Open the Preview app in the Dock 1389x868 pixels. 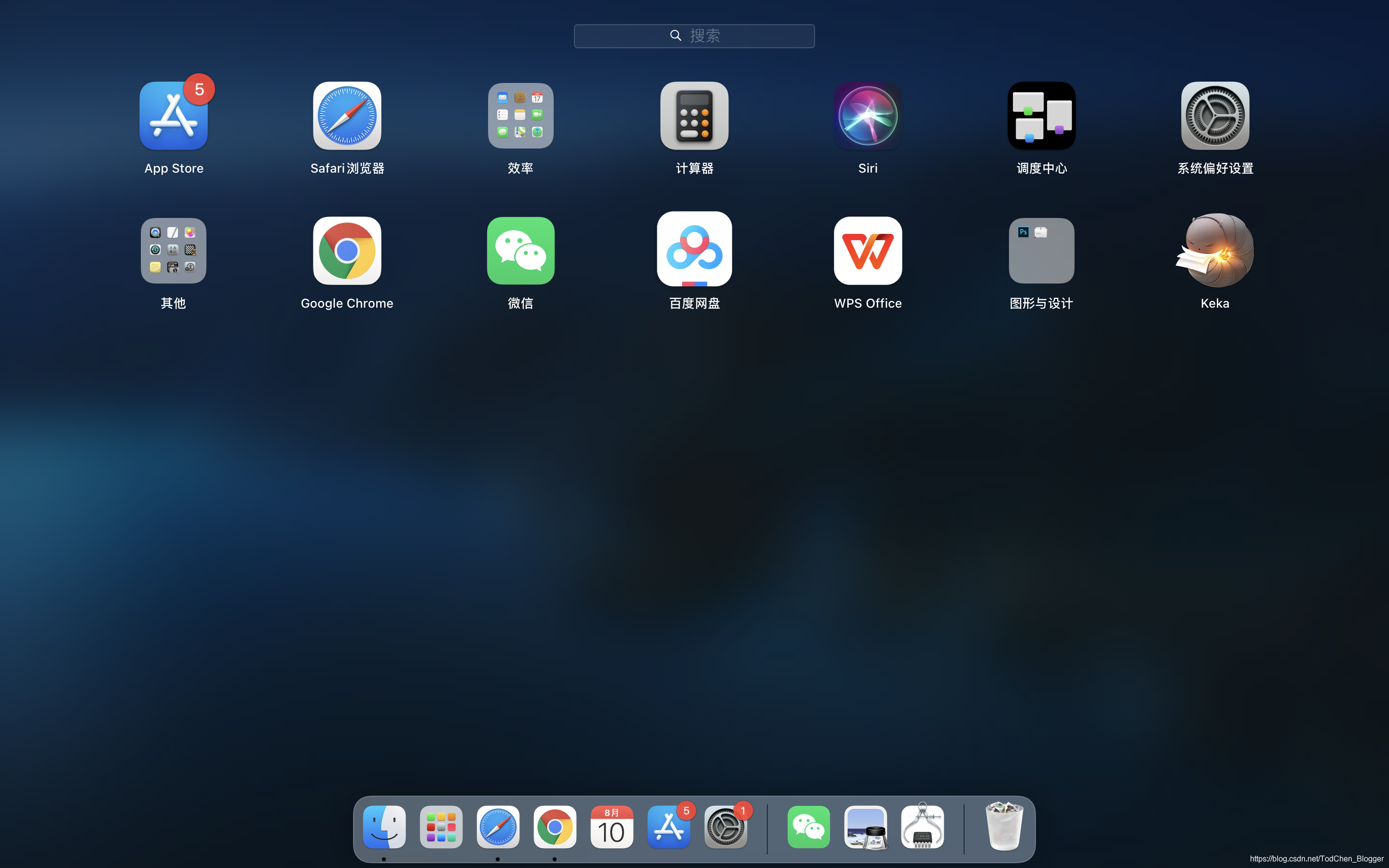pyautogui.click(x=866, y=827)
